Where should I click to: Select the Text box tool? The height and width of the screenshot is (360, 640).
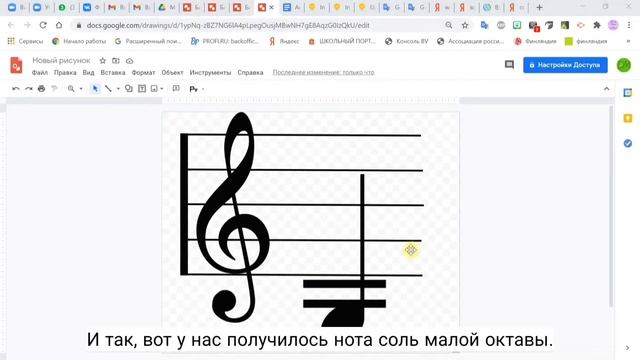[x=142, y=89]
